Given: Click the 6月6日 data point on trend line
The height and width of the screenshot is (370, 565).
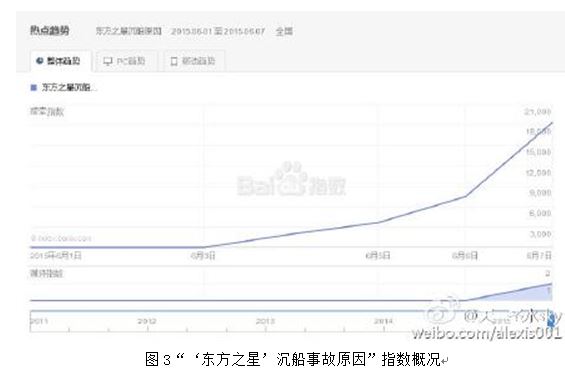Looking at the screenshot, I should tap(465, 196).
